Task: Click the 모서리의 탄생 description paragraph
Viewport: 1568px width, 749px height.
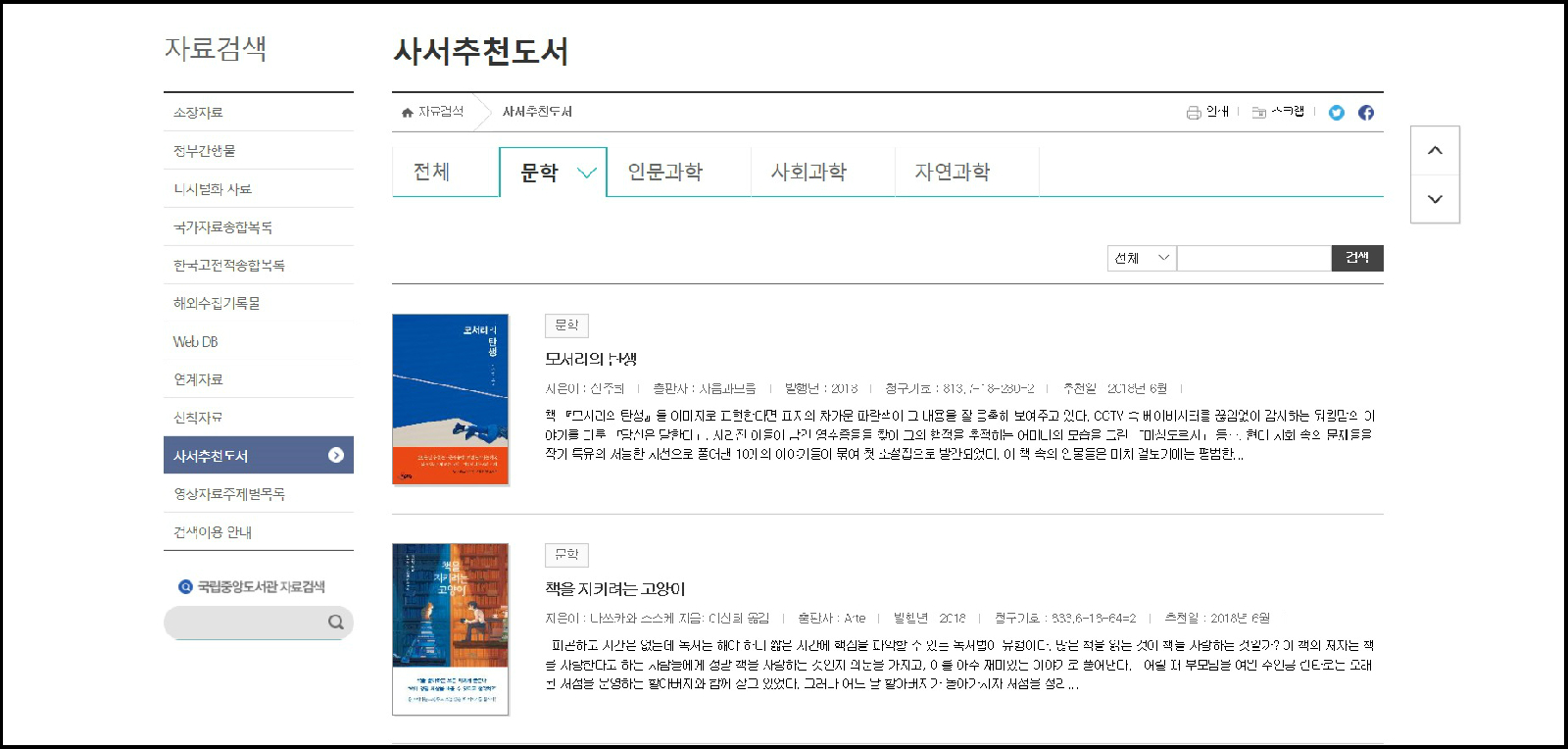Action: tap(959, 435)
